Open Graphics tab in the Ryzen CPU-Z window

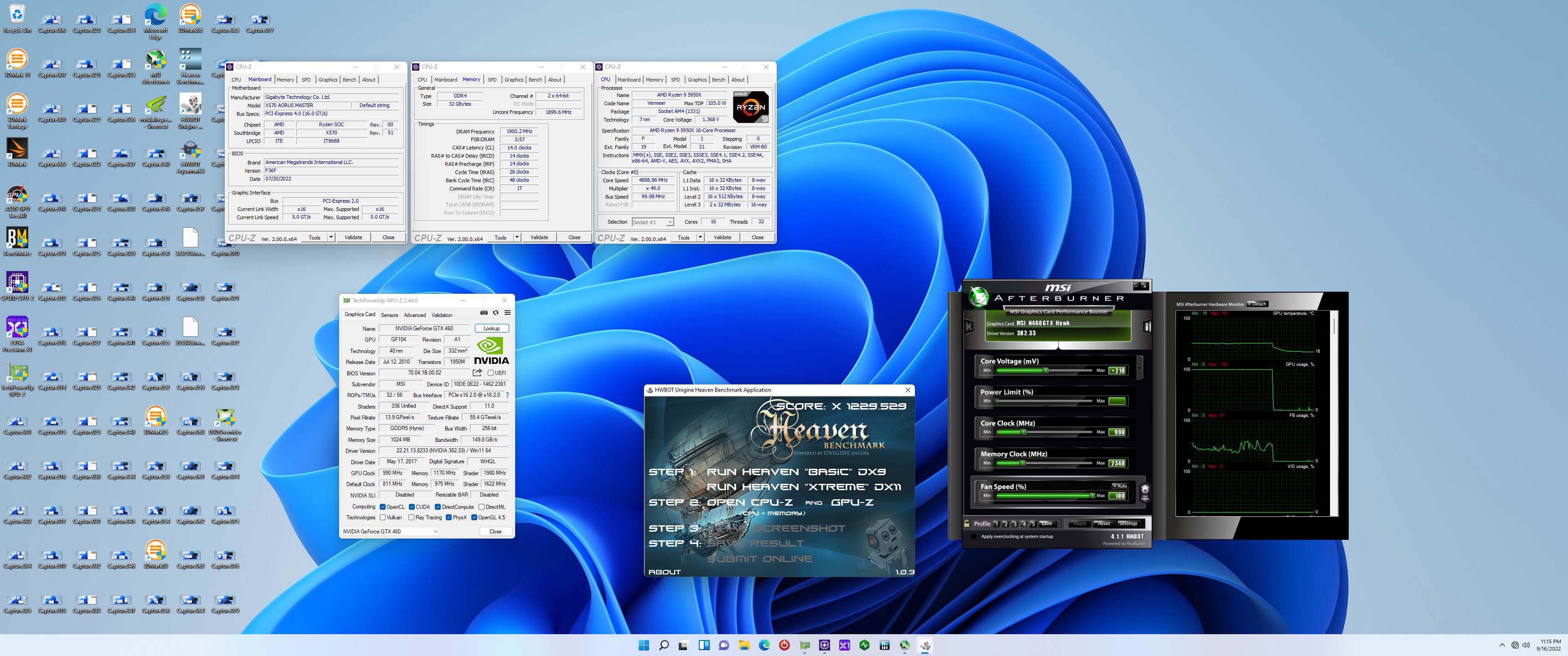pyautogui.click(x=697, y=80)
